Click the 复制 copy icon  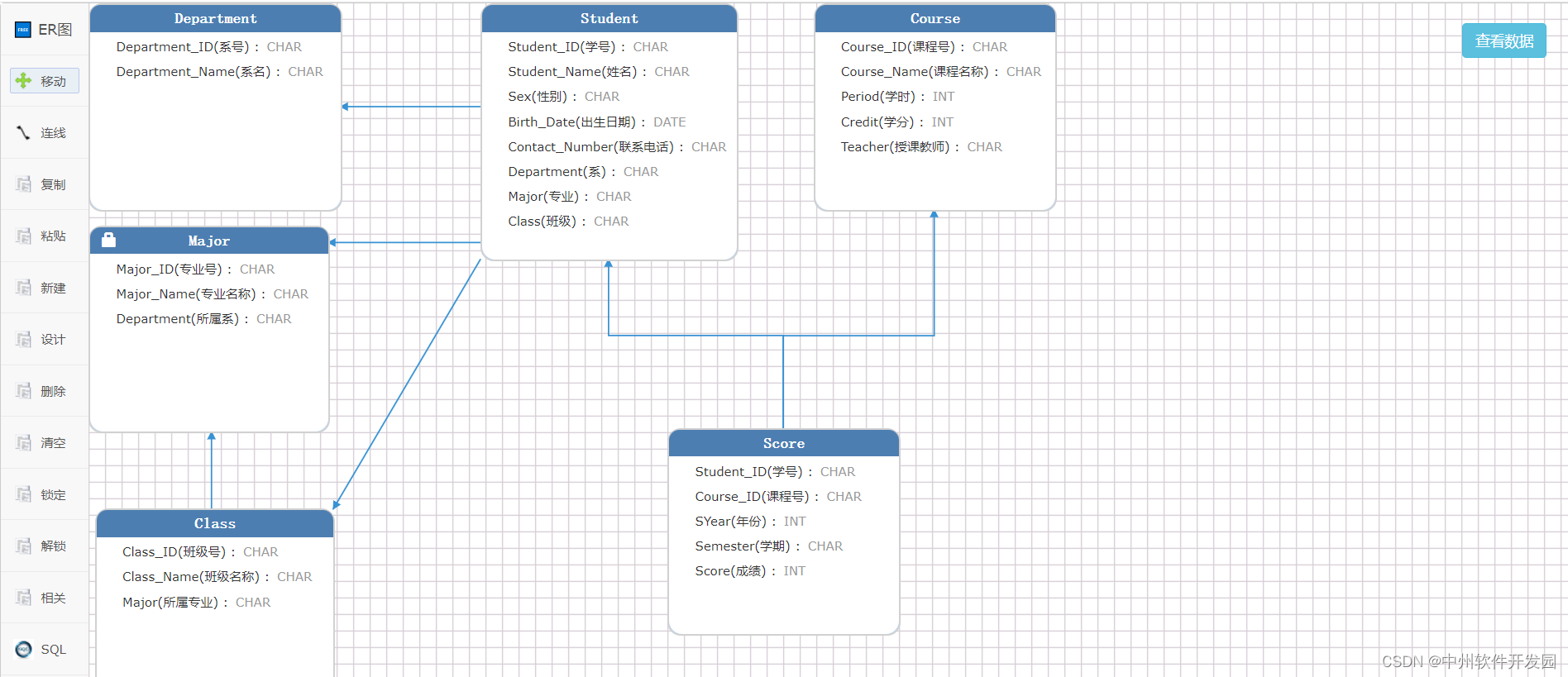pyautogui.click(x=24, y=184)
